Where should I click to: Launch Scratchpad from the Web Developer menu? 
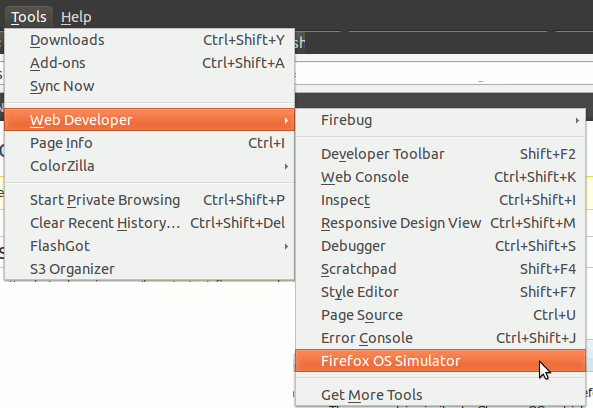tap(441, 270)
